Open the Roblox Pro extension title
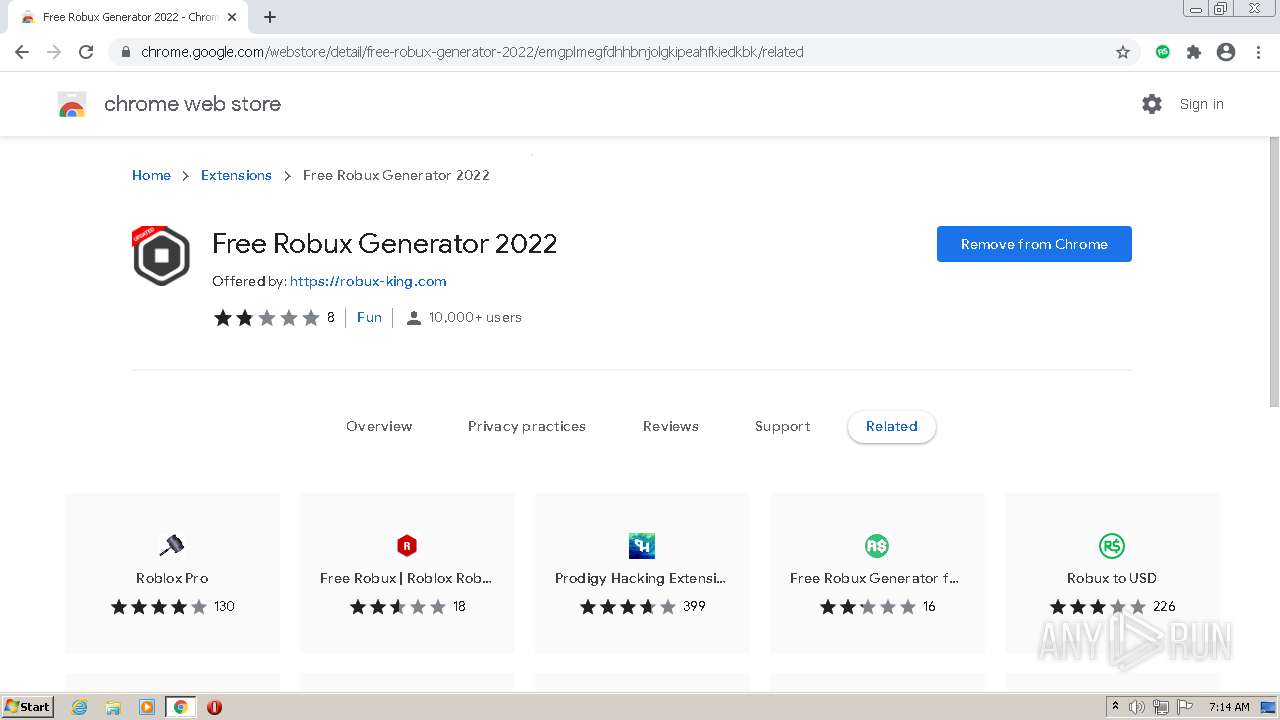 click(172, 578)
